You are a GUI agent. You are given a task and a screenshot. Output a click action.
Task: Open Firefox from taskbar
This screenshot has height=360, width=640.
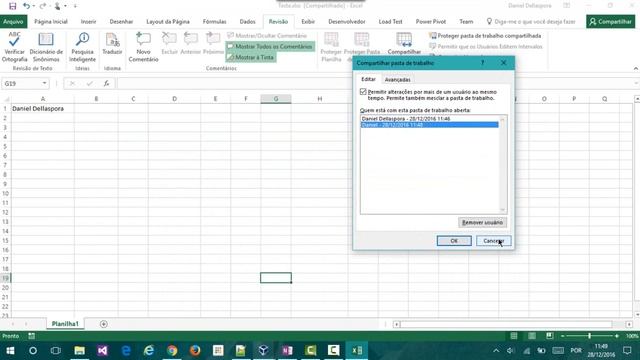point(195,351)
